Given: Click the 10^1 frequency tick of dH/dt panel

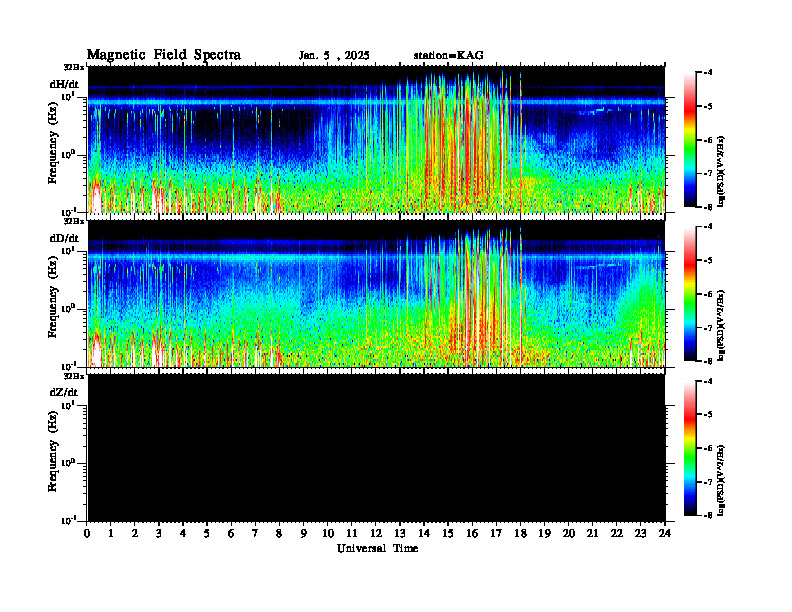Looking at the screenshot, I should point(68,95).
